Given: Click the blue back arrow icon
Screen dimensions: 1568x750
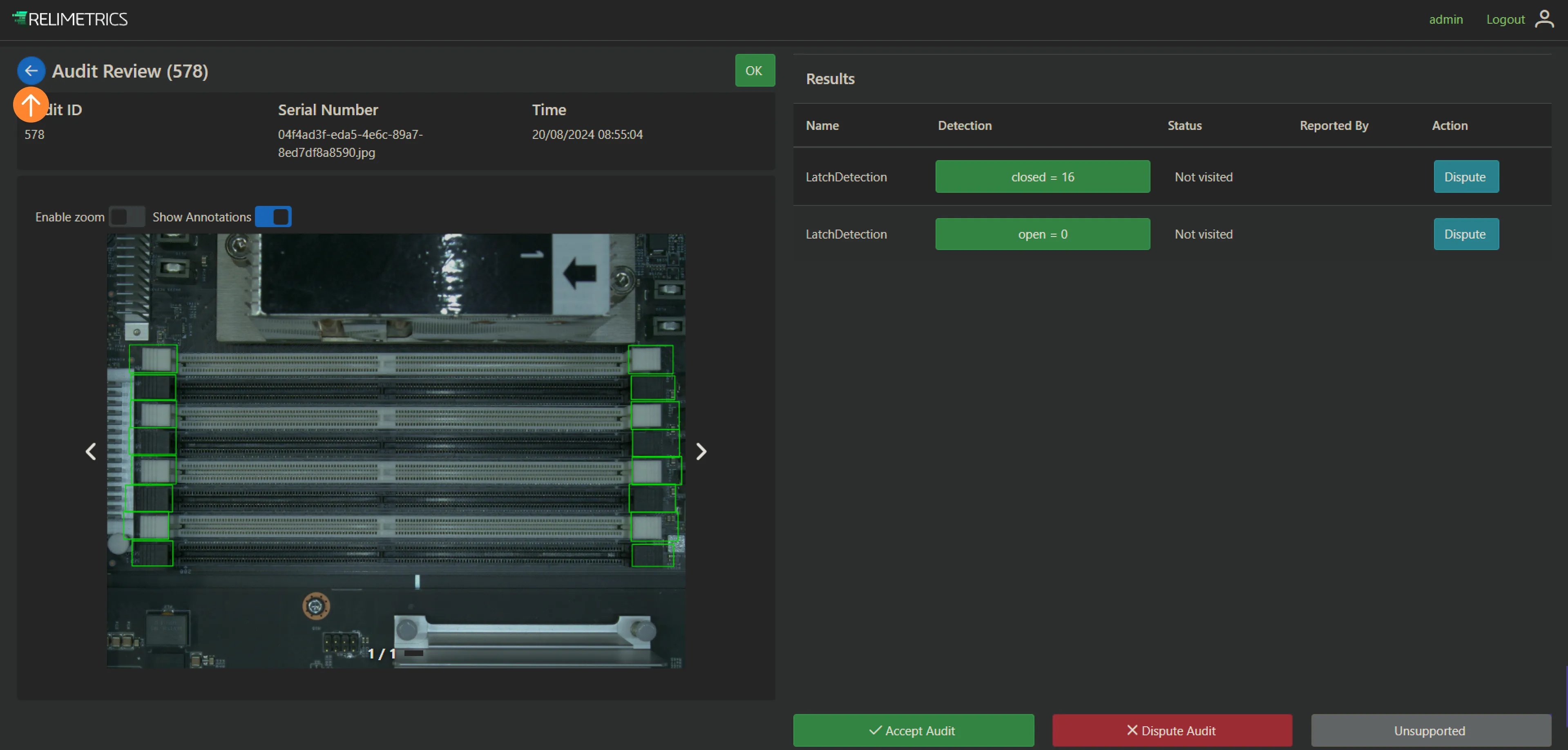Looking at the screenshot, I should click(x=31, y=71).
